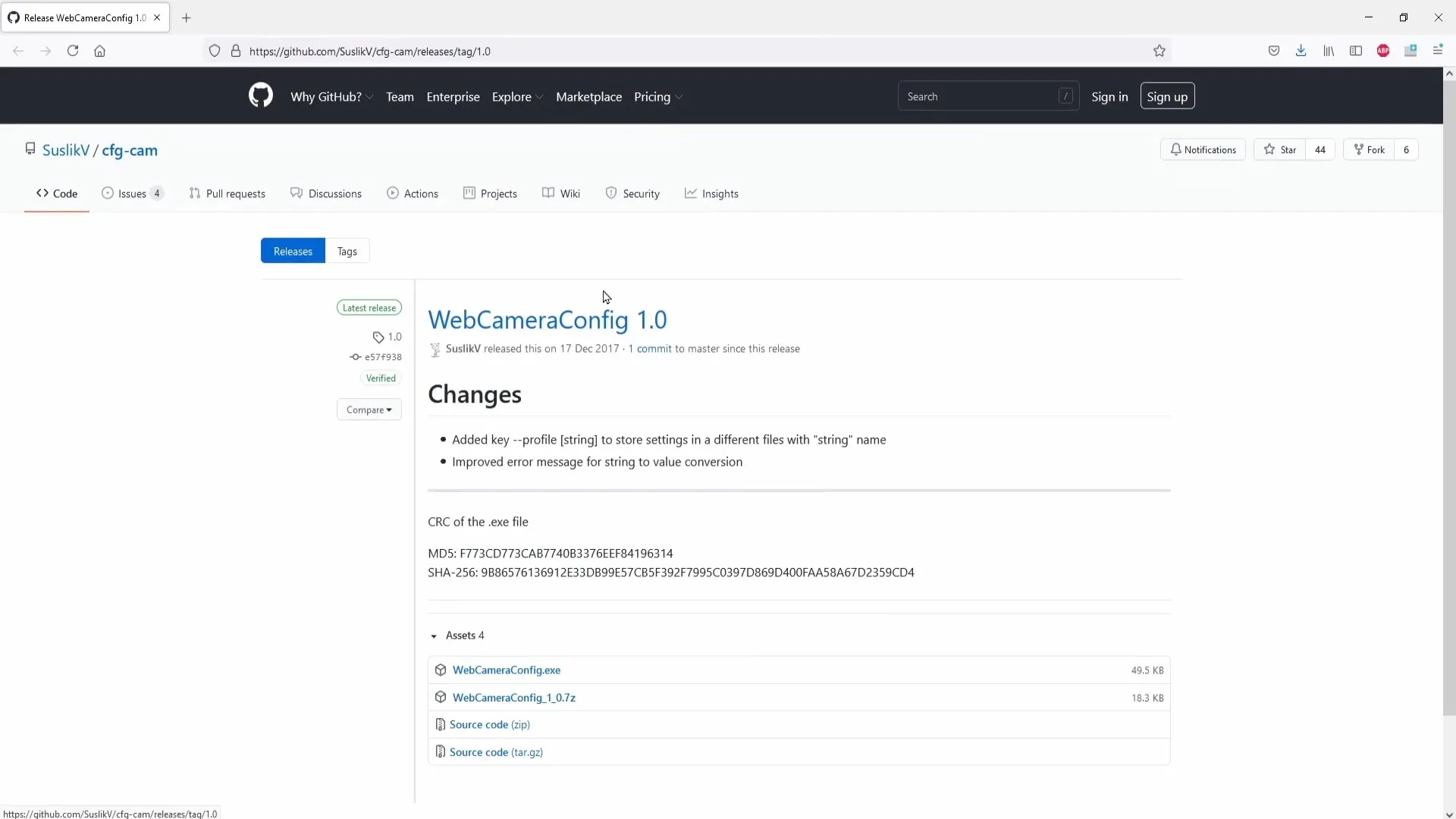Viewport: 1456px width, 819px height.
Task: Download WebCameraConfig_1_0.7z
Action: click(514, 697)
